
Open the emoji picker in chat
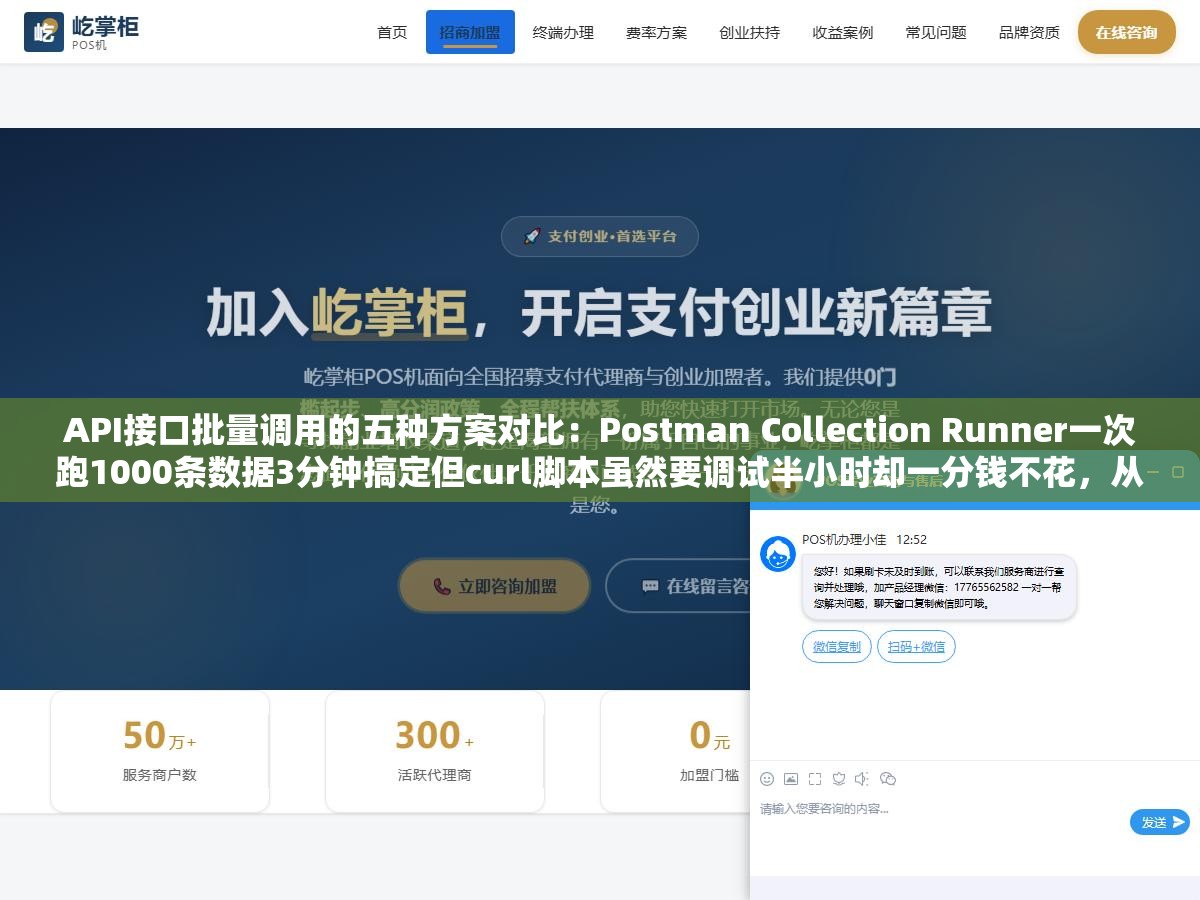pos(767,779)
